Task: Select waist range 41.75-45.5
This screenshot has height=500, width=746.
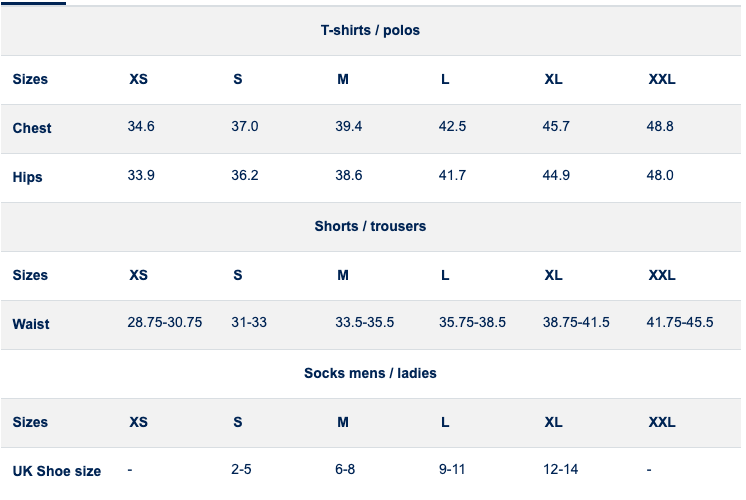Action: click(679, 323)
